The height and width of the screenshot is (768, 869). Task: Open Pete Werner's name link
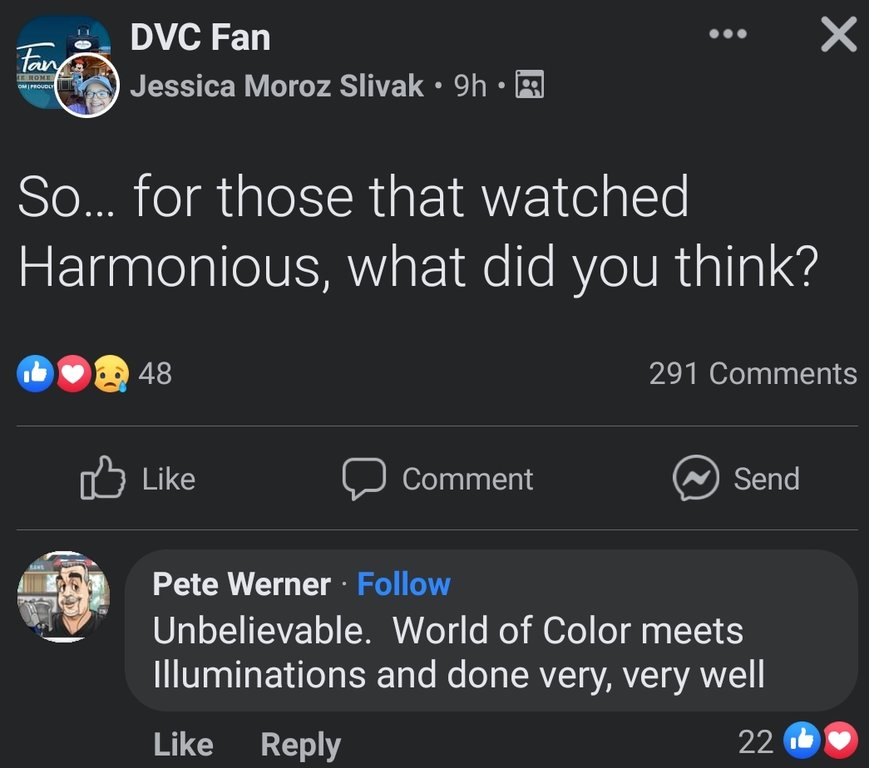pyautogui.click(x=241, y=584)
